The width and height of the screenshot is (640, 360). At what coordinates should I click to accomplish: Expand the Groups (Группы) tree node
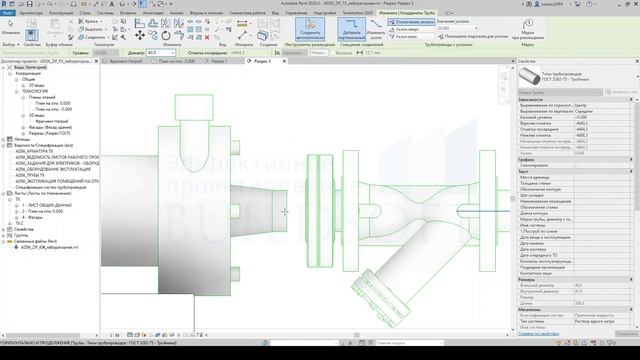pyautogui.click(x=4, y=236)
